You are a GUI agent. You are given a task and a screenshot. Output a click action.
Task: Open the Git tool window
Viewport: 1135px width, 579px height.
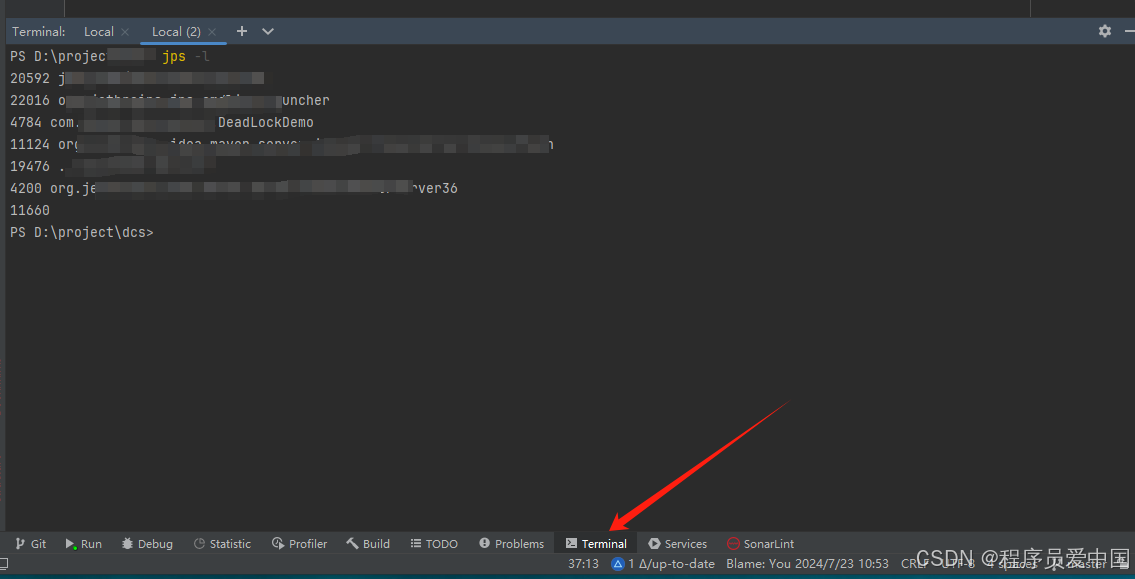click(30, 544)
